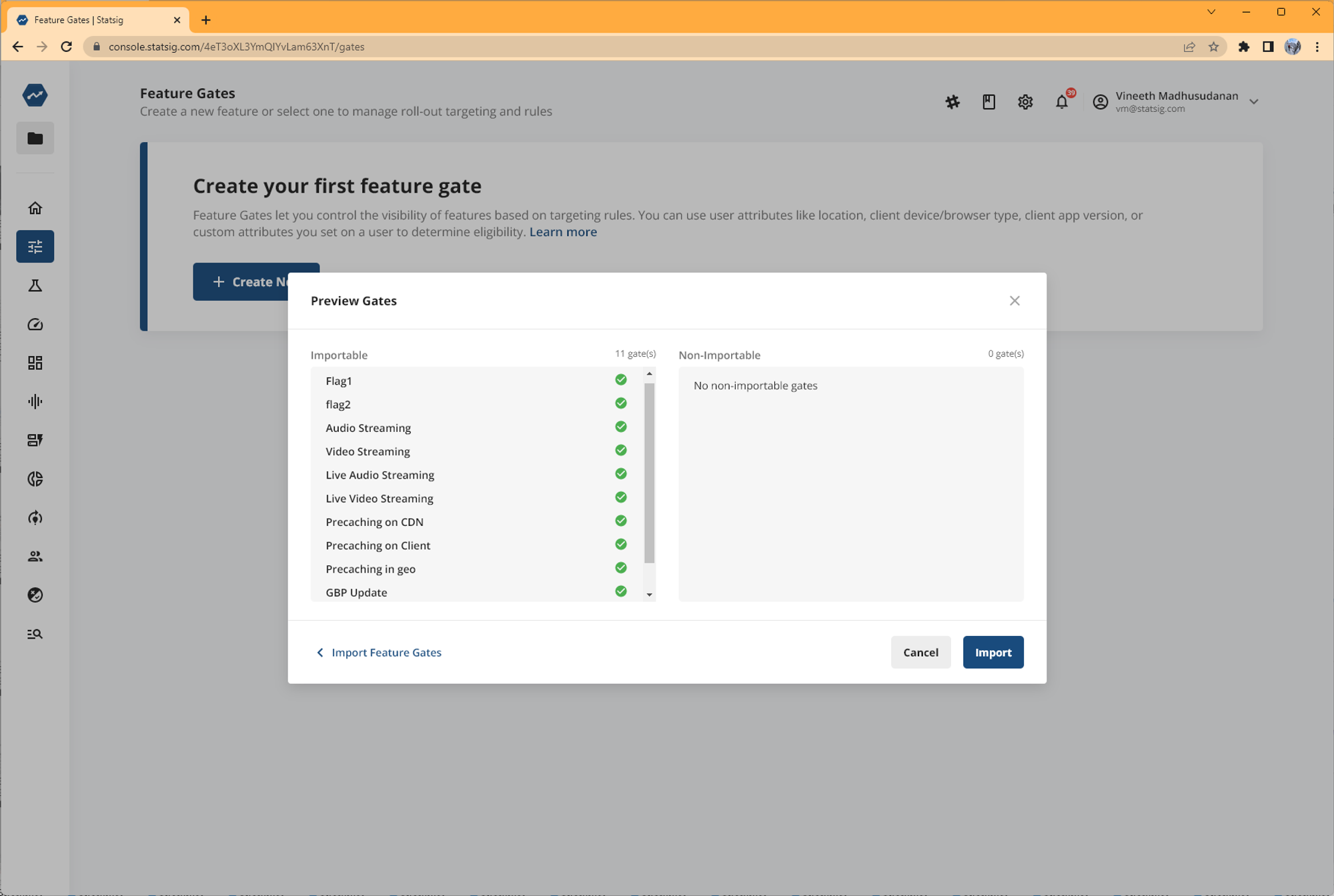Open Chrome's three-dot menu
1334x896 pixels.
[1317, 47]
